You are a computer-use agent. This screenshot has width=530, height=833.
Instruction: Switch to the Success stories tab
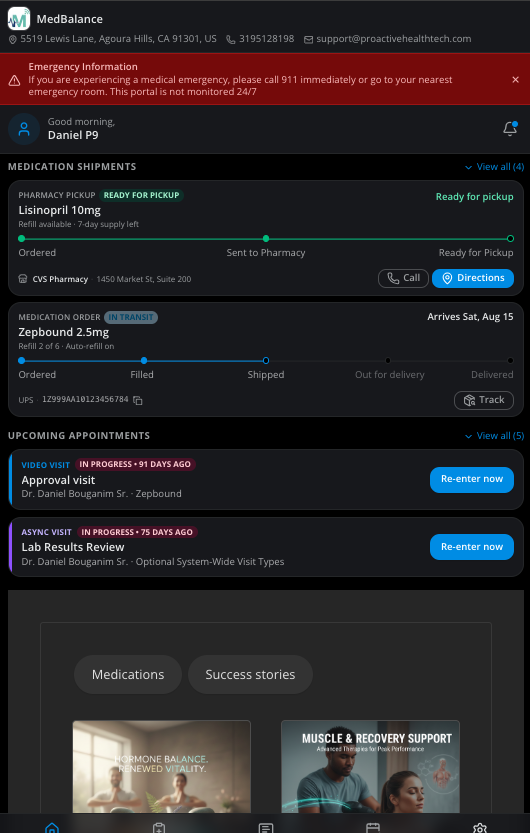tap(250, 674)
